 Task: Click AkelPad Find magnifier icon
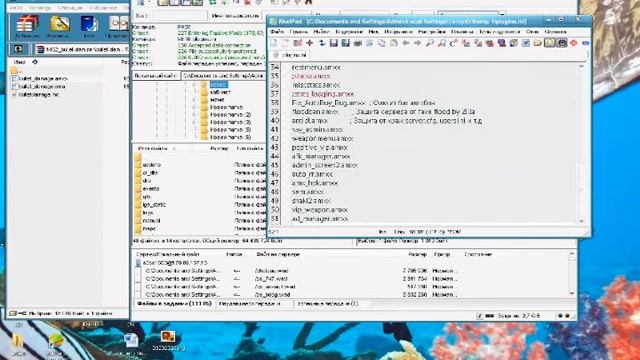point(430,43)
